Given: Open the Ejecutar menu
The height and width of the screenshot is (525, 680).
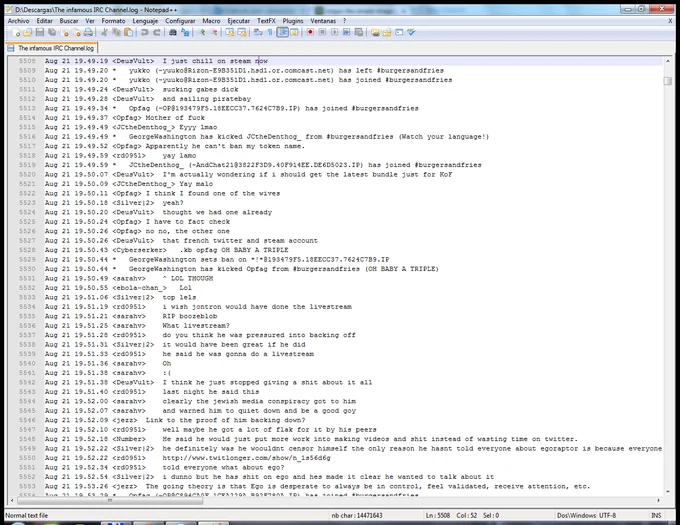Looking at the screenshot, I should (239, 21).
